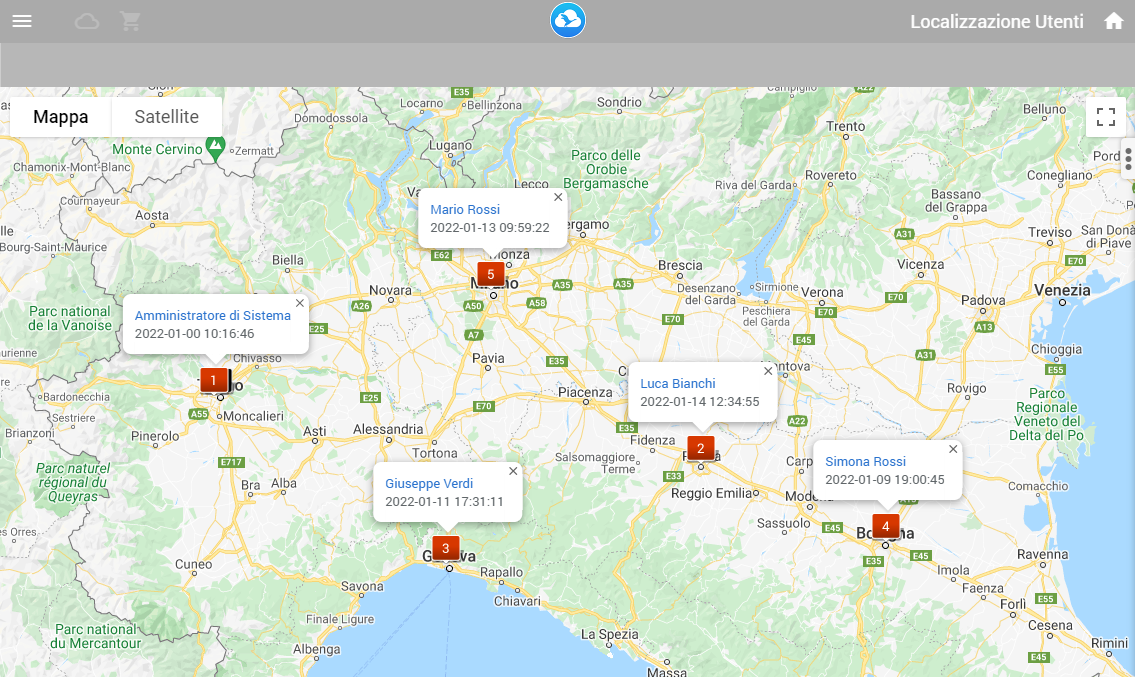
Task: Click the blue cloud logo
Action: [x=568, y=20]
